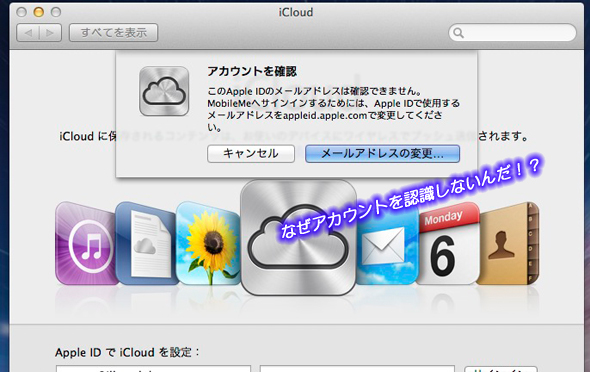The image size is (590, 372).
Task: Click the アカウントを確認 heading
Action: pos(252,71)
